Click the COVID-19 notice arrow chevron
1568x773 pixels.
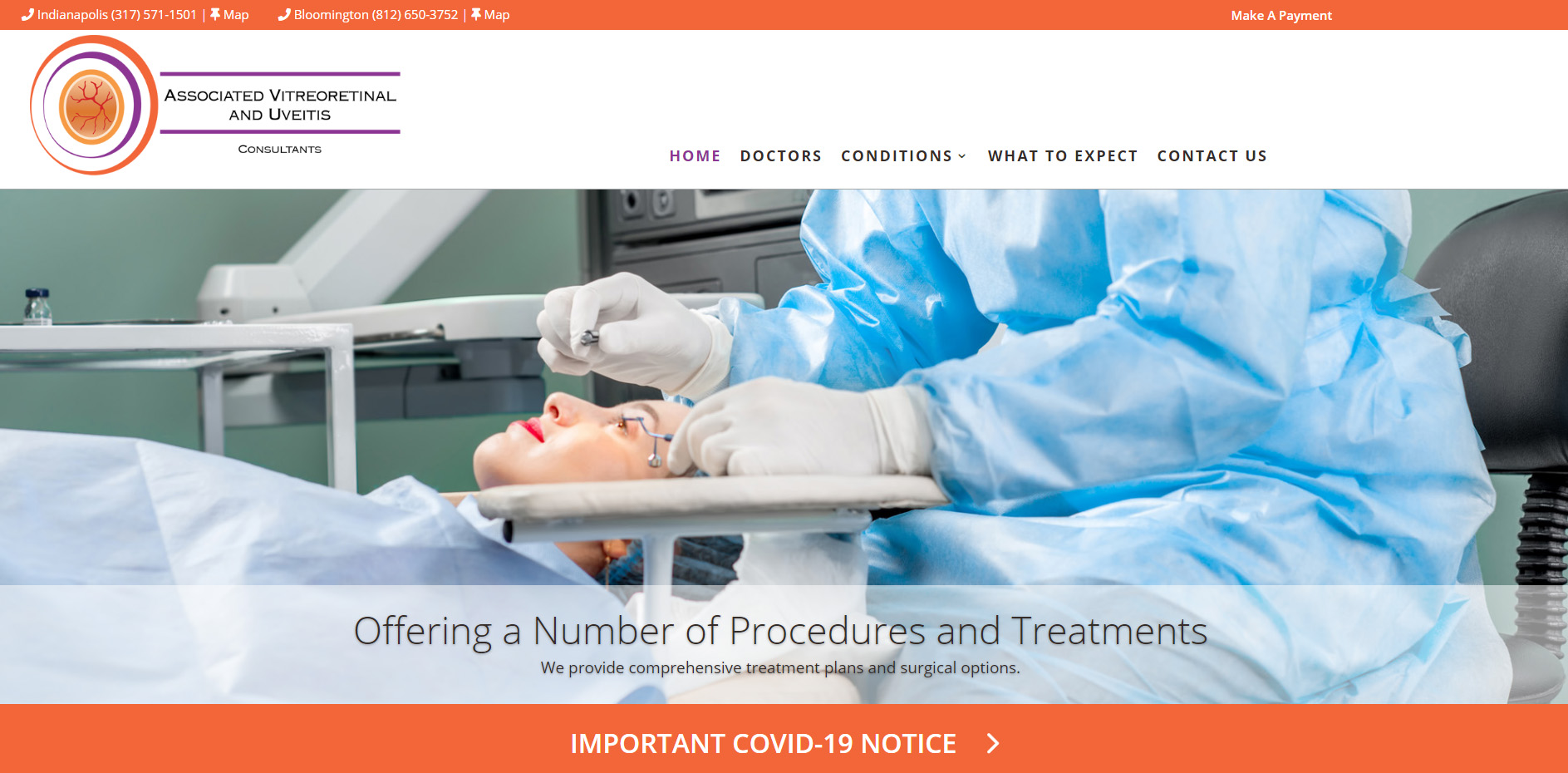click(993, 743)
